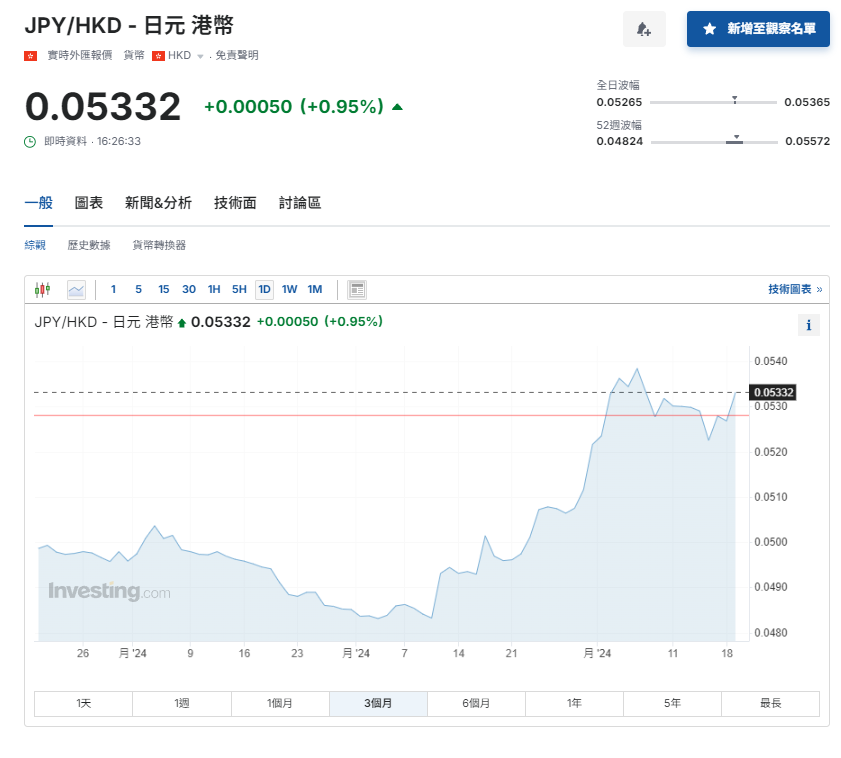The width and height of the screenshot is (841, 758).
Task: Click the chart info 'i' icon
Action: tap(809, 324)
